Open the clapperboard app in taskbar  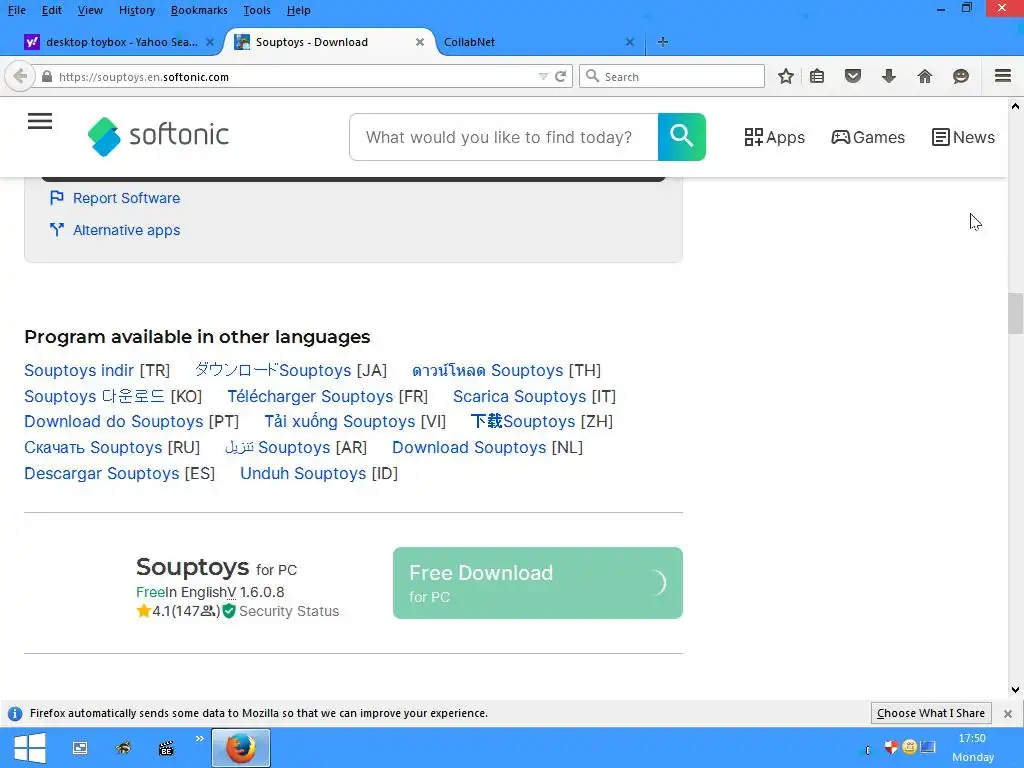[x=167, y=748]
